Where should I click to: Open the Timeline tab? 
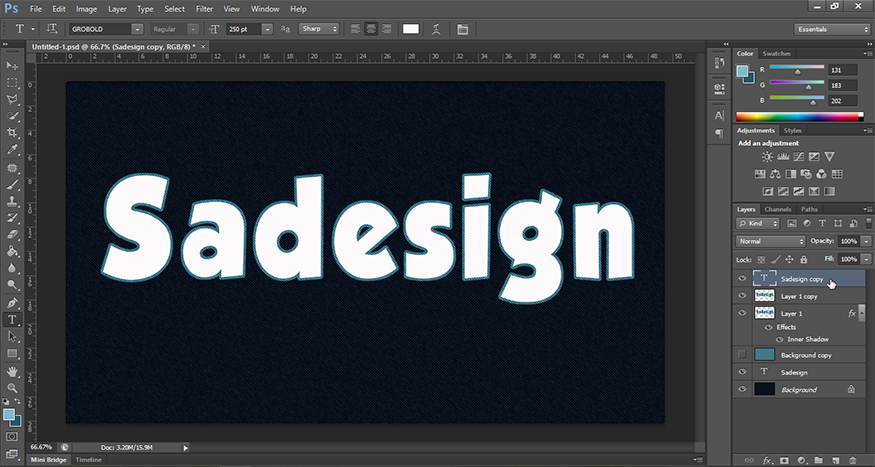(x=89, y=460)
